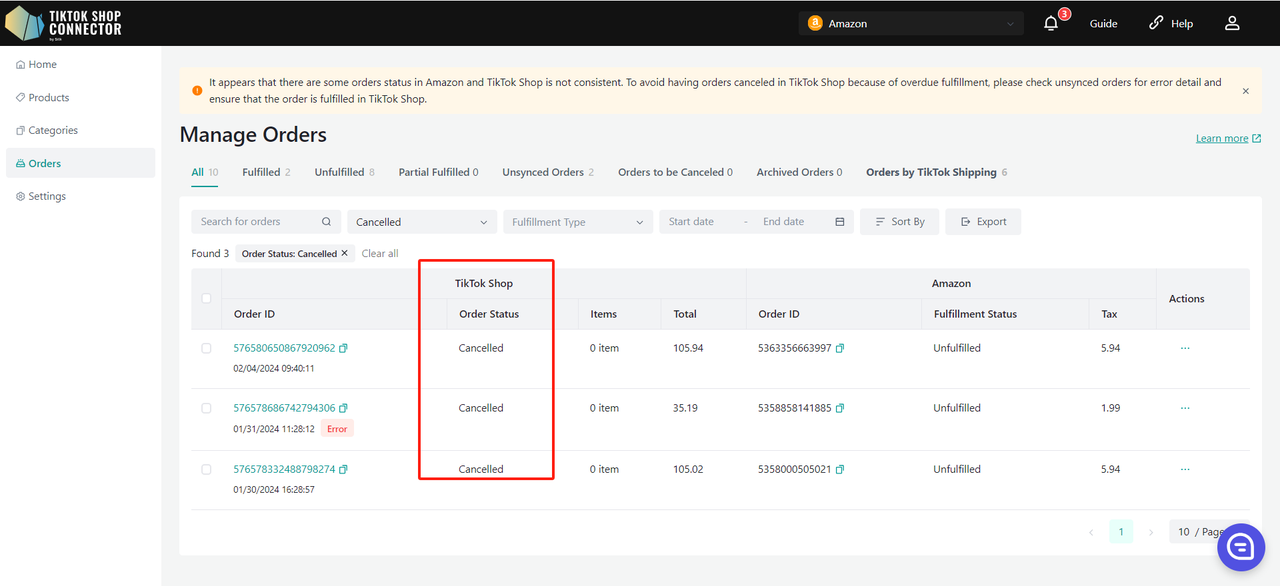Click the Search for orders field
This screenshot has width=1280, height=586.
[x=258, y=222]
